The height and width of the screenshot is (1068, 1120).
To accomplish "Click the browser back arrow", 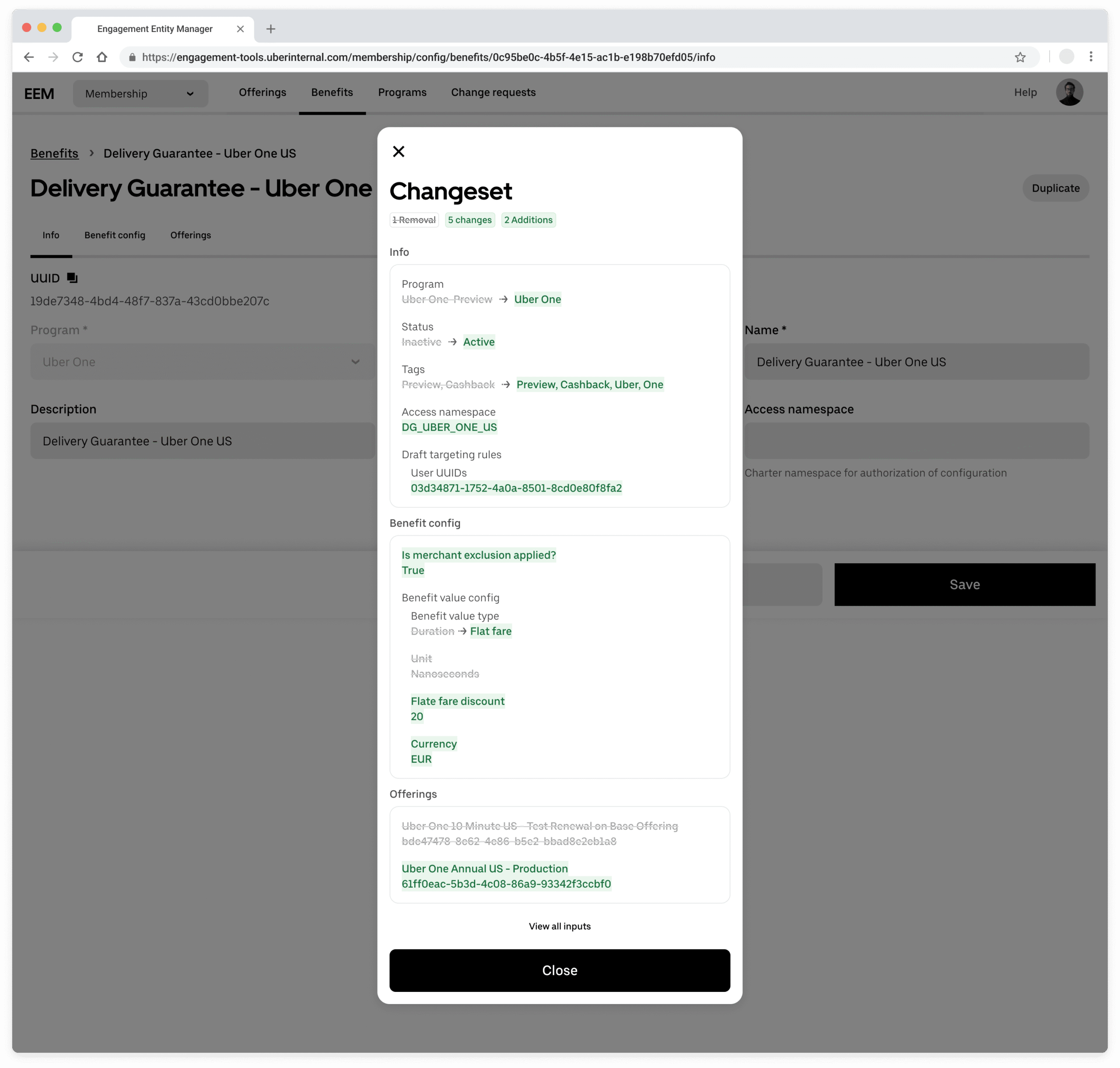I will [29, 57].
